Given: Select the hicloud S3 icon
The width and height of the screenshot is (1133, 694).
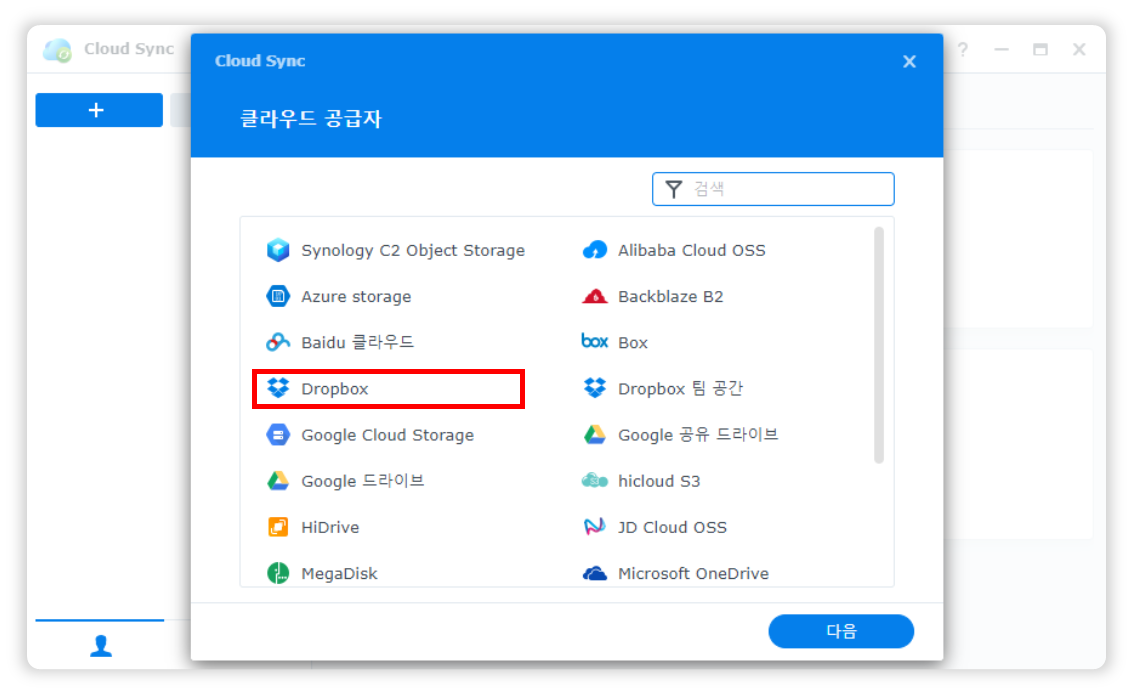Looking at the screenshot, I should click(x=595, y=481).
